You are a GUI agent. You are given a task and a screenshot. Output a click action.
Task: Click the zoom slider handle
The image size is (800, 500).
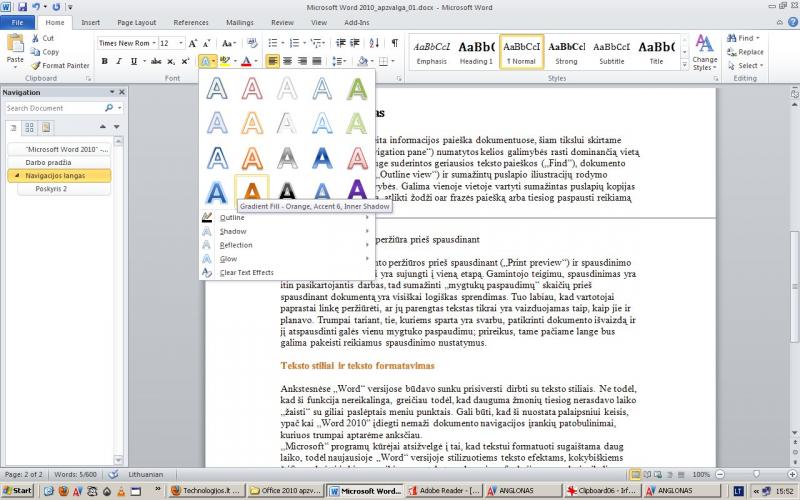click(x=757, y=474)
